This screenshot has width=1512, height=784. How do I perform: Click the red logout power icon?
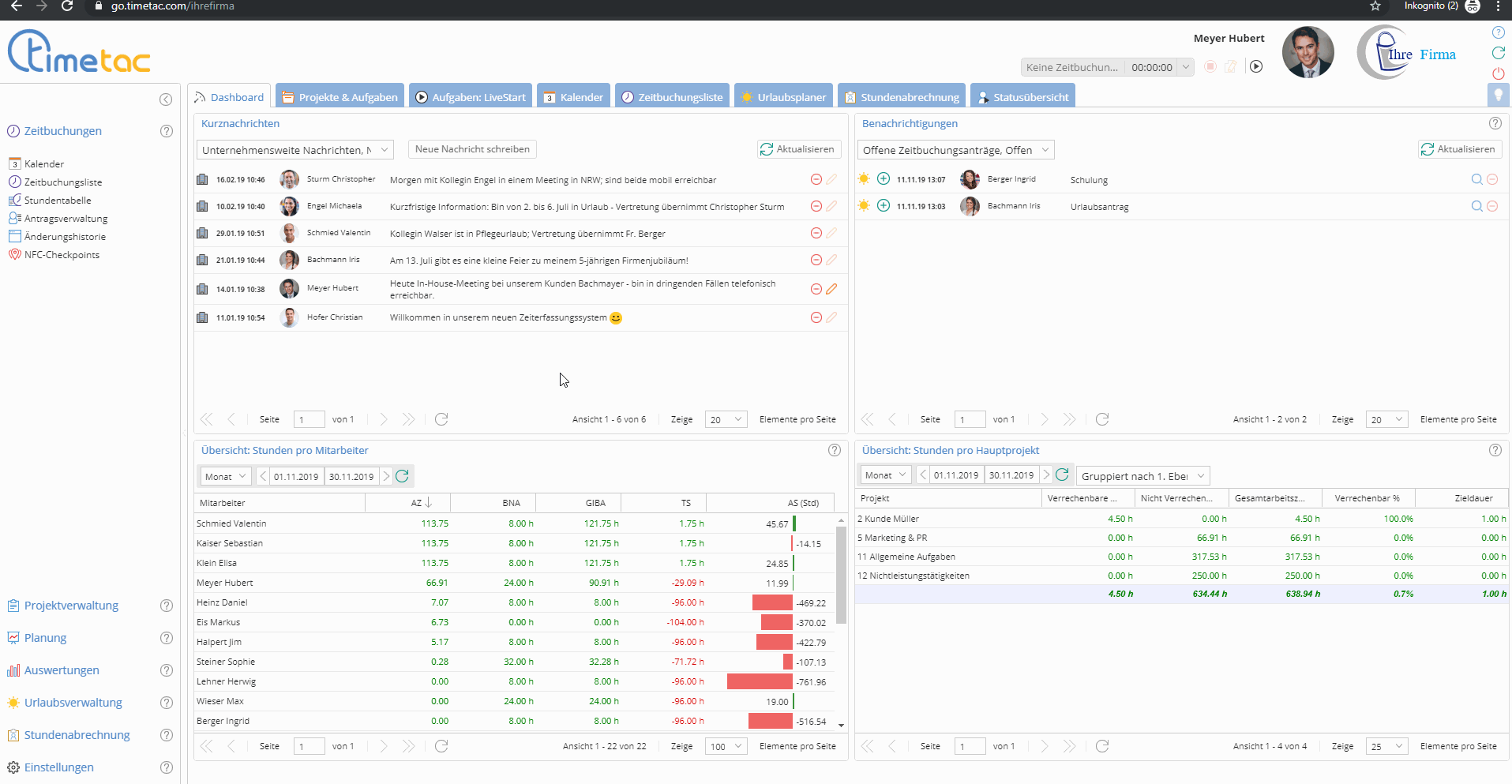click(1498, 73)
